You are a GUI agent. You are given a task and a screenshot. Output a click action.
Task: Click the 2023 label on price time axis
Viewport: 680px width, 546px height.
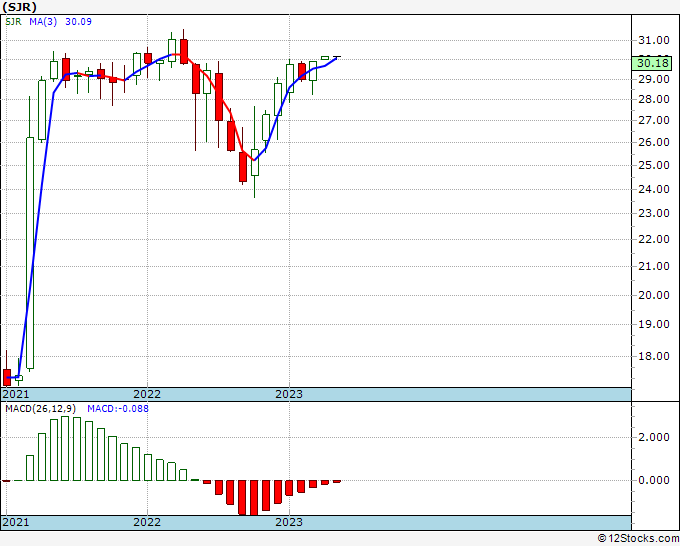pos(289,394)
